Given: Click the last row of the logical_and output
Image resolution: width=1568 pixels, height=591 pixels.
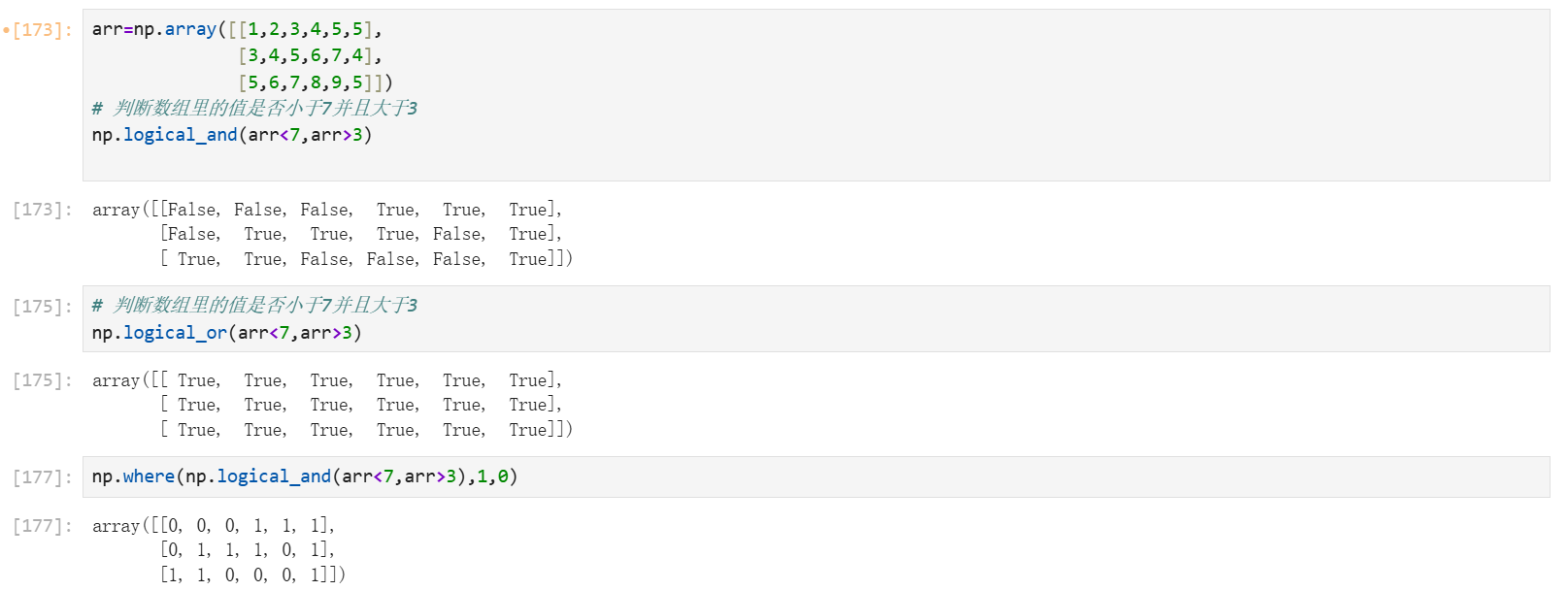Looking at the screenshot, I should tap(365, 259).
